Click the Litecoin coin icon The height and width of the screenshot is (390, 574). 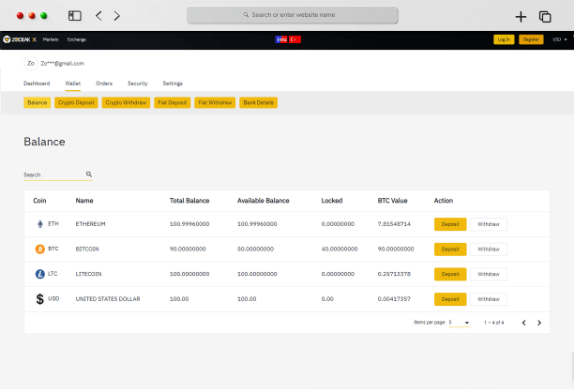[x=40, y=274]
